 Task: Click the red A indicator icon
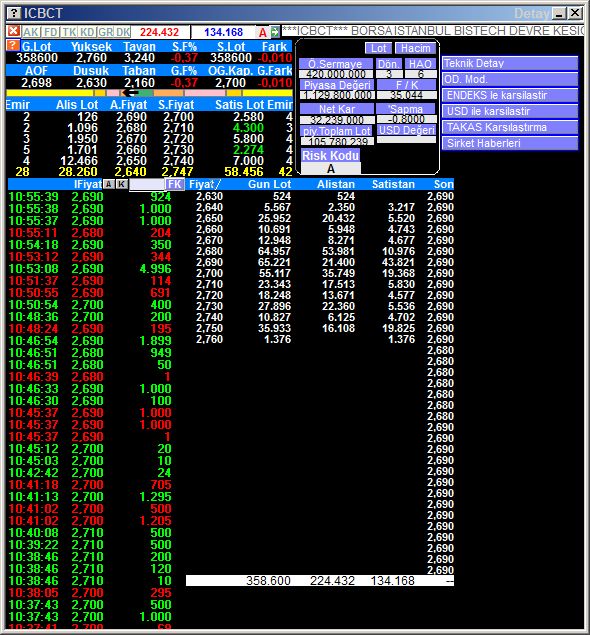pos(263,32)
